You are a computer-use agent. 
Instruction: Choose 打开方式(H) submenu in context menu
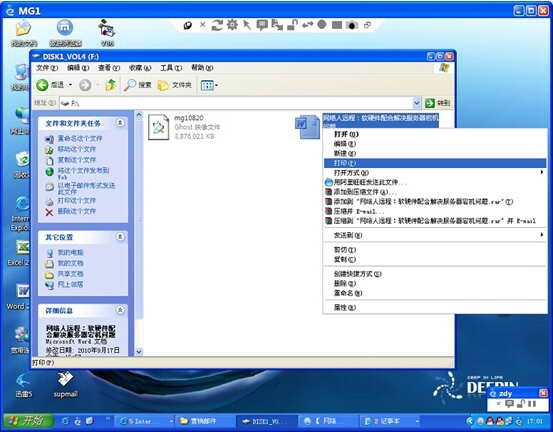(351, 173)
